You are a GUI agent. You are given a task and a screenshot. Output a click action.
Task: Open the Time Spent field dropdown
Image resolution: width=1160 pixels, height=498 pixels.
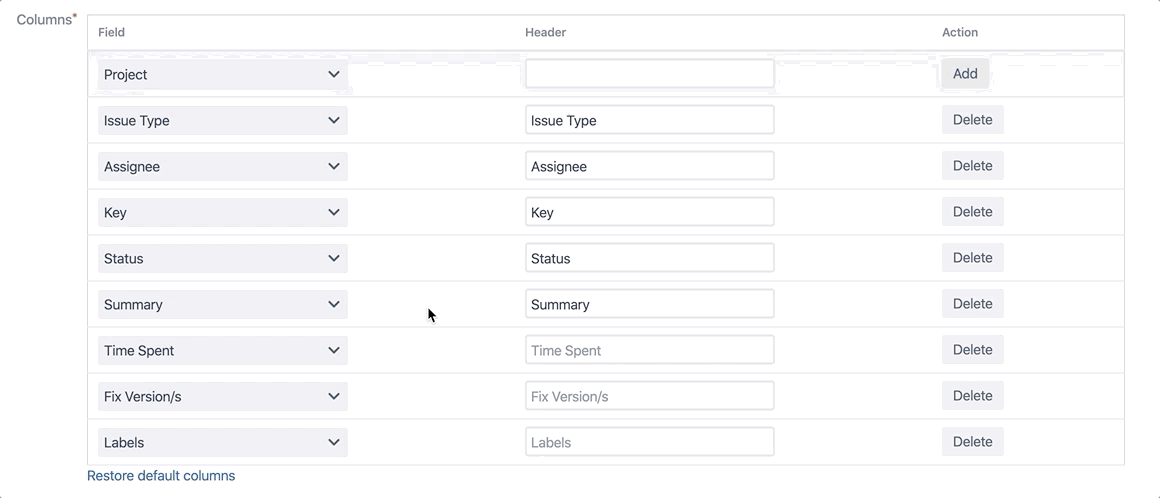coord(222,350)
